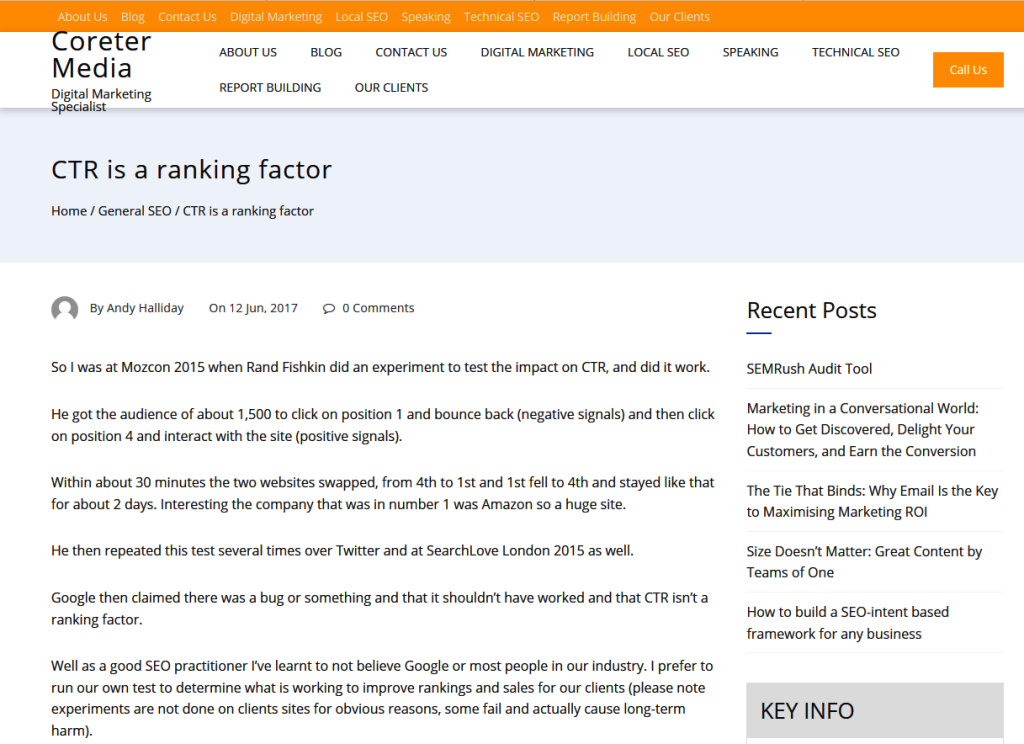Select Local SEO in the top bar
The width and height of the screenshot is (1024, 744).
361,16
